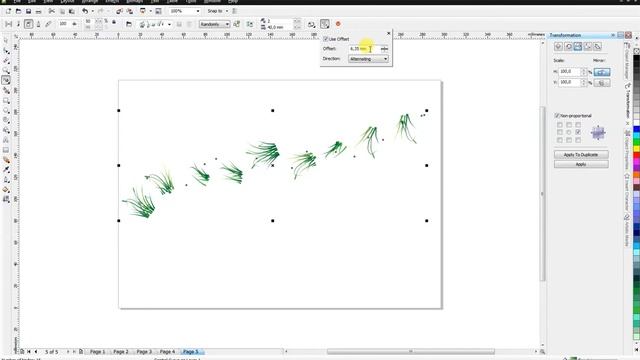The width and height of the screenshot is (640, 360).
Task: Select the Eyedropper tool in the toolbox
Action: [6, 170]
